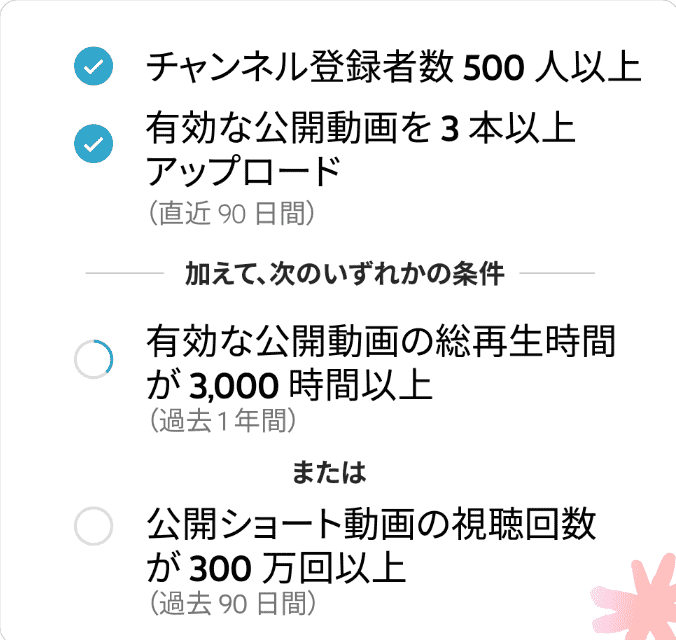Click the bold 3,000 時間以上 figure
The image size is (676, 640).
tap(310, 385)
